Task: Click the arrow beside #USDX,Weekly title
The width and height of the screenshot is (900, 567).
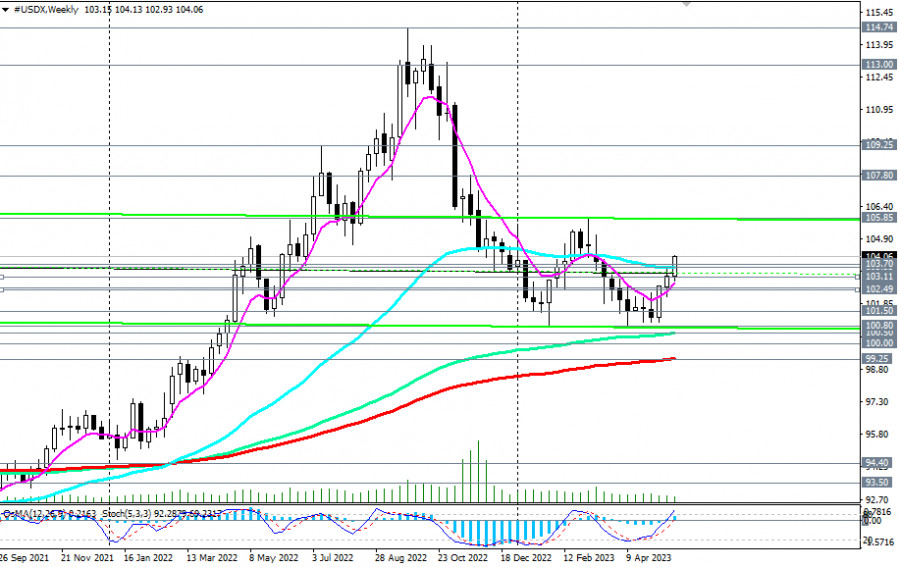Action: [x=6, y=8]
